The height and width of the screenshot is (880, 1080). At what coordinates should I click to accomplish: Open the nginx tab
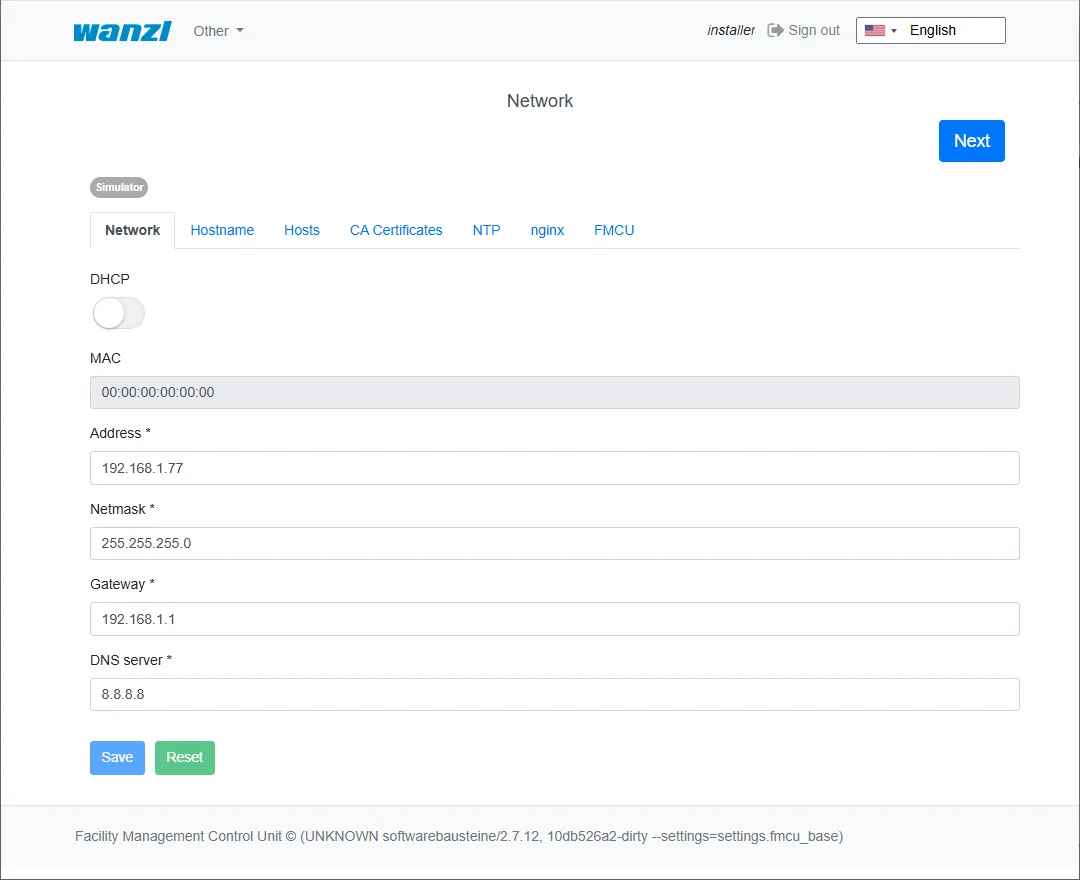click(x=547, y=230)
